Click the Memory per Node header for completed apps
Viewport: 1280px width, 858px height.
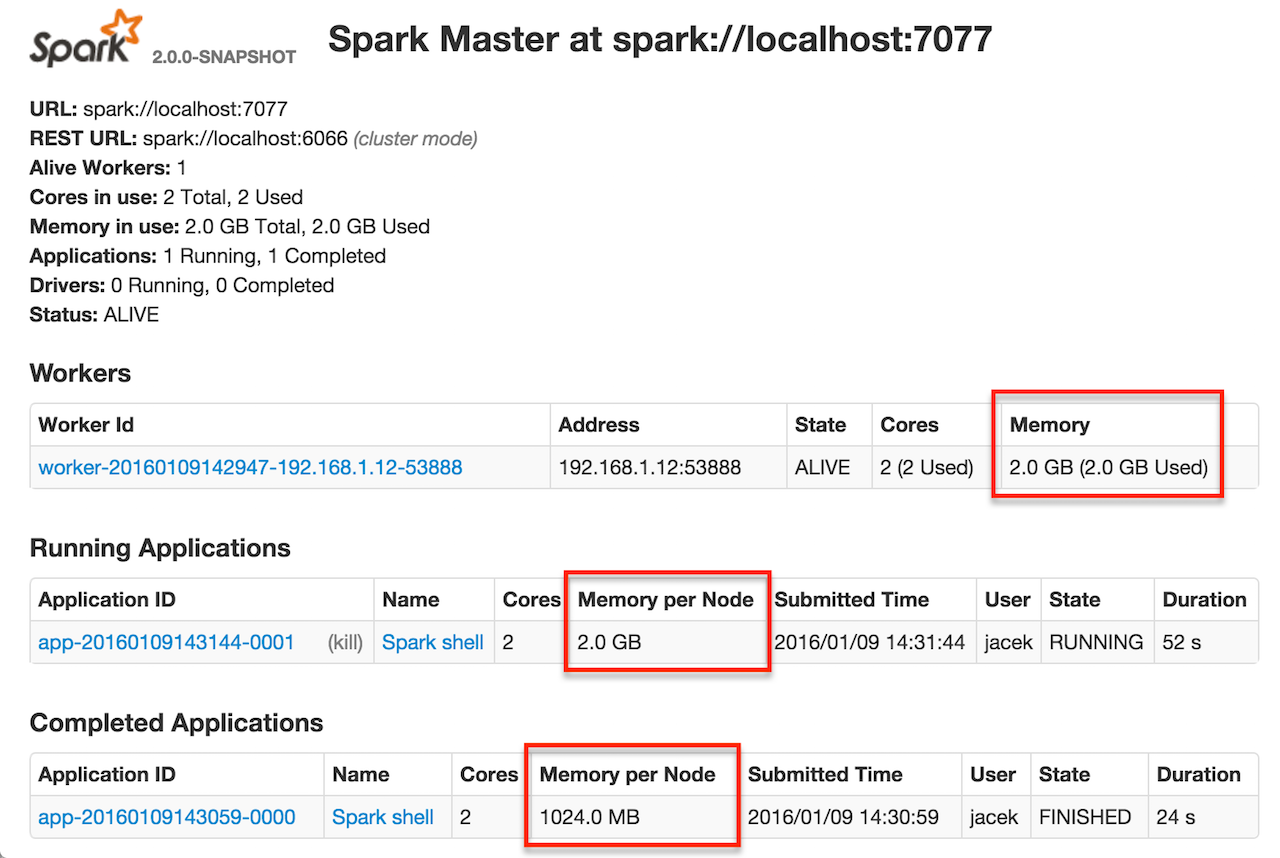tap(627, 774)
